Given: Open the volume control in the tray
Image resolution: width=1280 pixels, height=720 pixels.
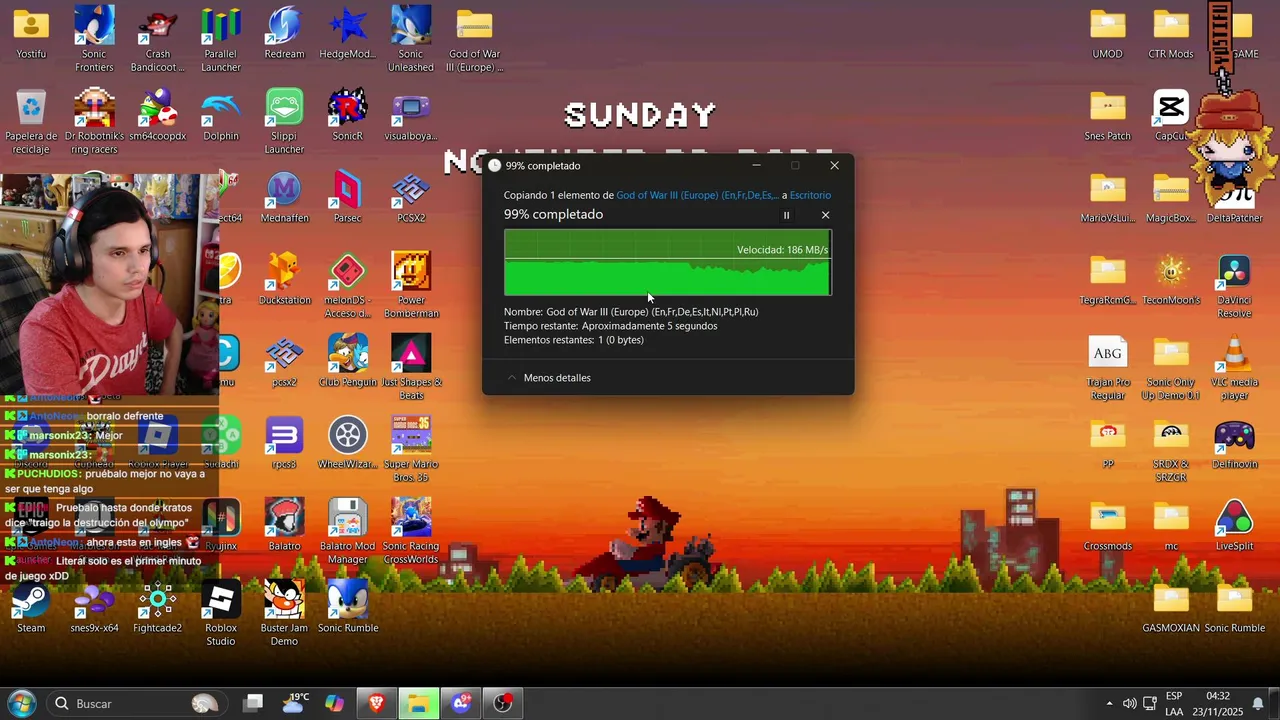Looking at the screenshot, I should (x=1129, y=703).
